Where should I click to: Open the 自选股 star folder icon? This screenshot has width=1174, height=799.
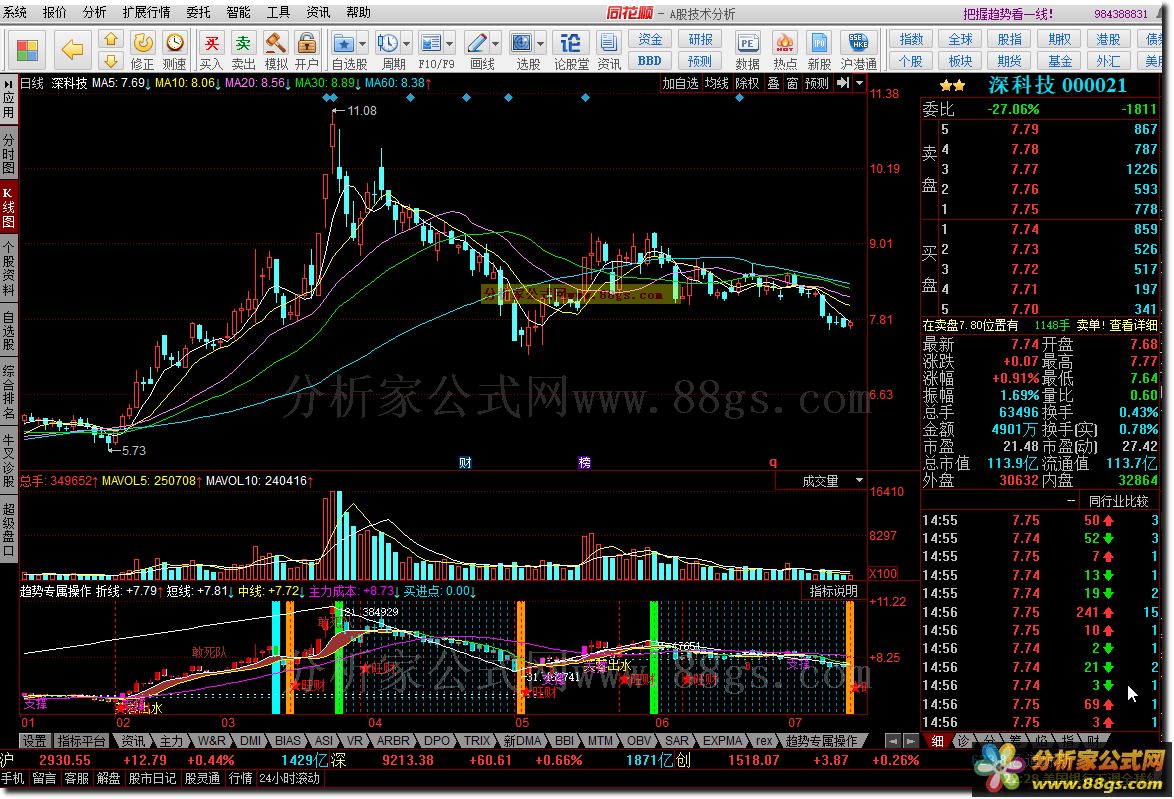click(344, 43)
